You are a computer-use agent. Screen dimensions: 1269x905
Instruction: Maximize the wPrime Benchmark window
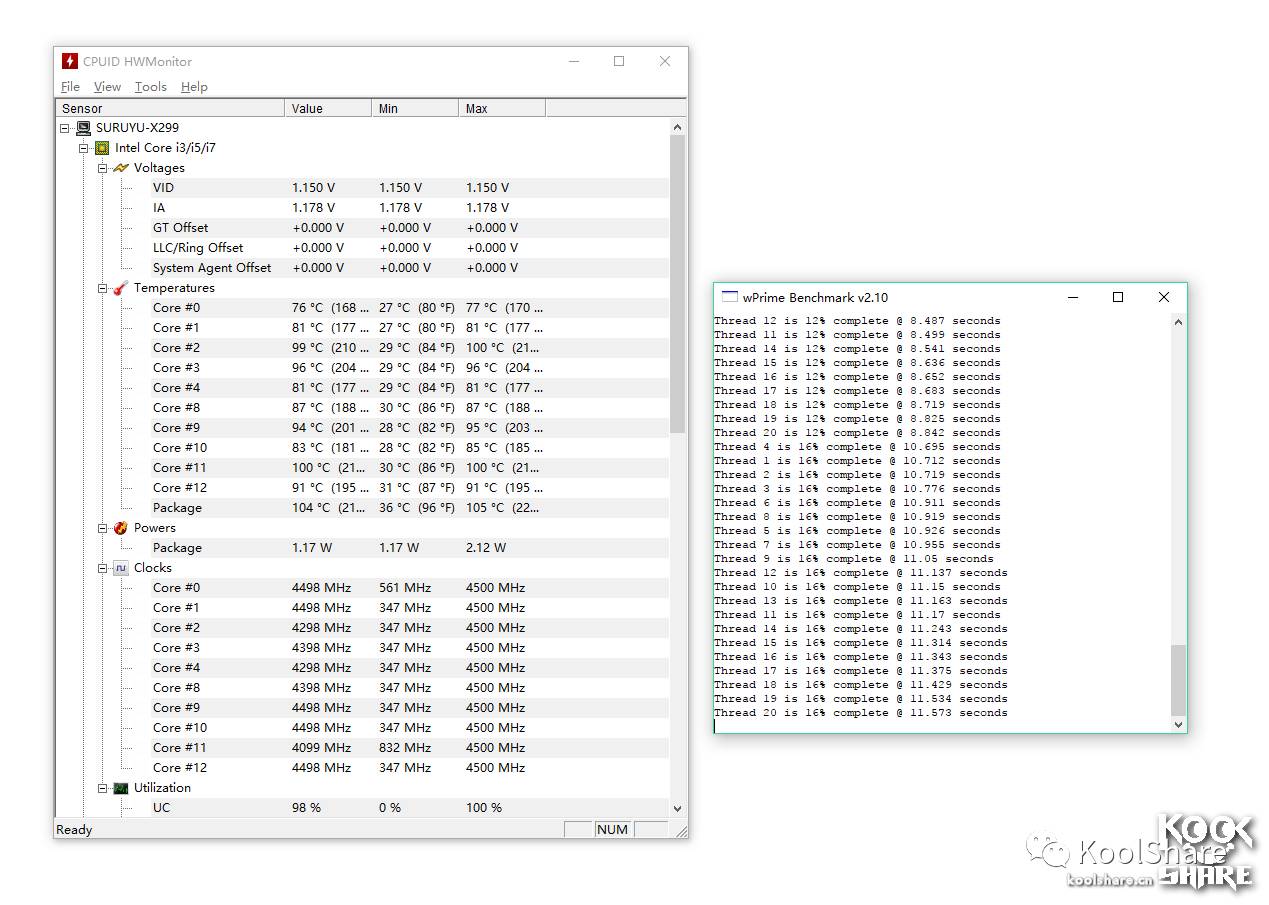pos(1118,297)
